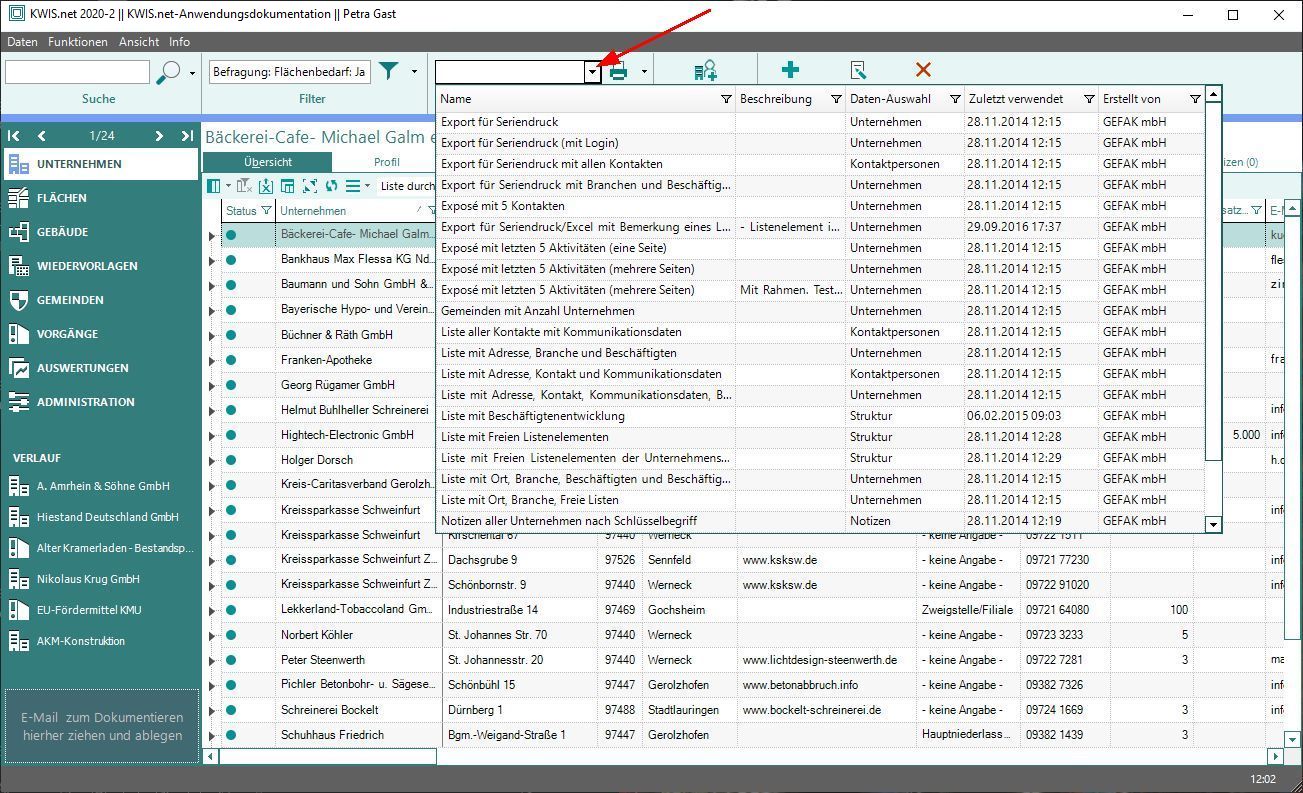Open the Ansicht menu
Image resolution: width=1303 pixels, height=793 pixels.
(x=139, y=42)
